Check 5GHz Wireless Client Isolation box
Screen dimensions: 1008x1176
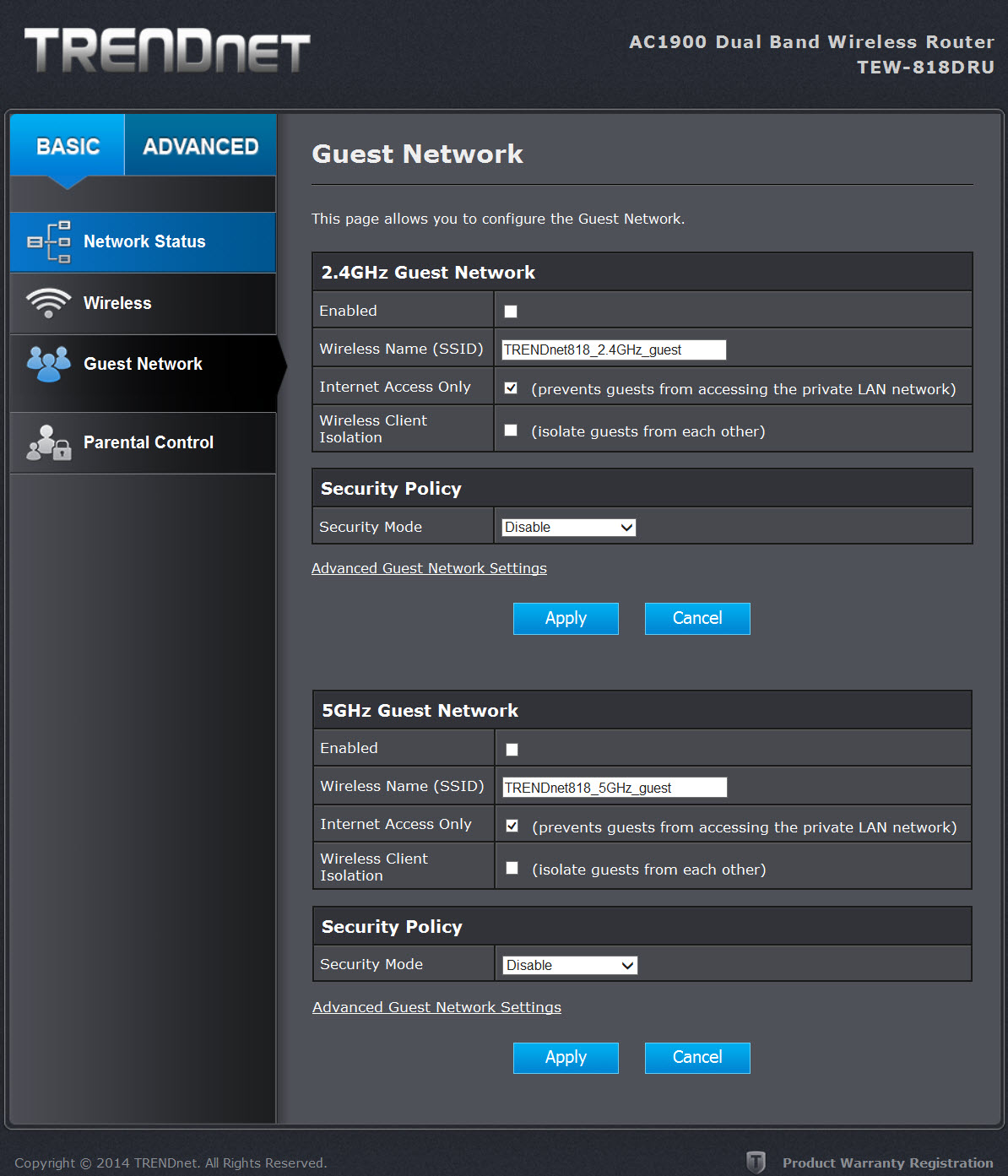pyautogui.click(x=512, y=868)
